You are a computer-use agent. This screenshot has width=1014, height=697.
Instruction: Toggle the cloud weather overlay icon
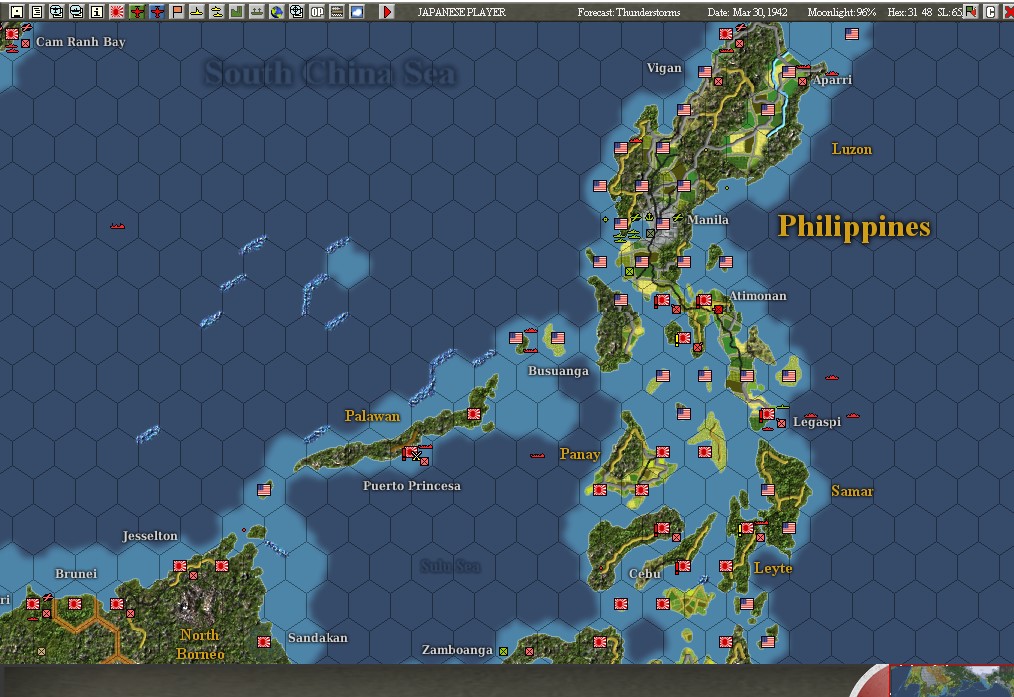[359, 10]
